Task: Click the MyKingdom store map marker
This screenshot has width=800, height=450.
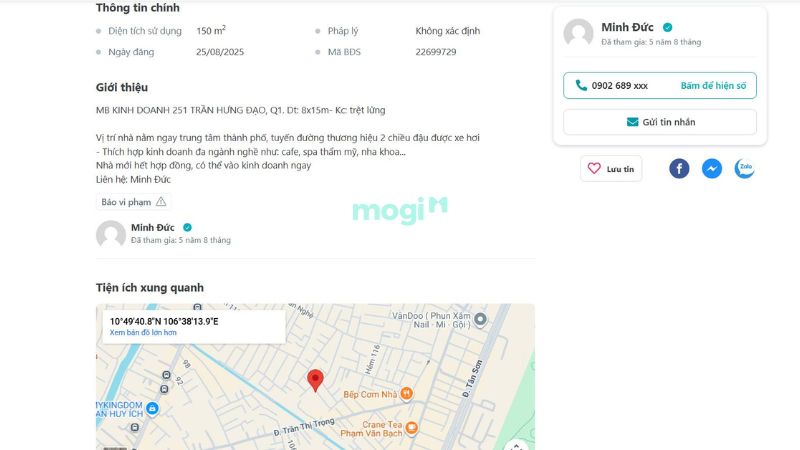Action: pos(151,408)
